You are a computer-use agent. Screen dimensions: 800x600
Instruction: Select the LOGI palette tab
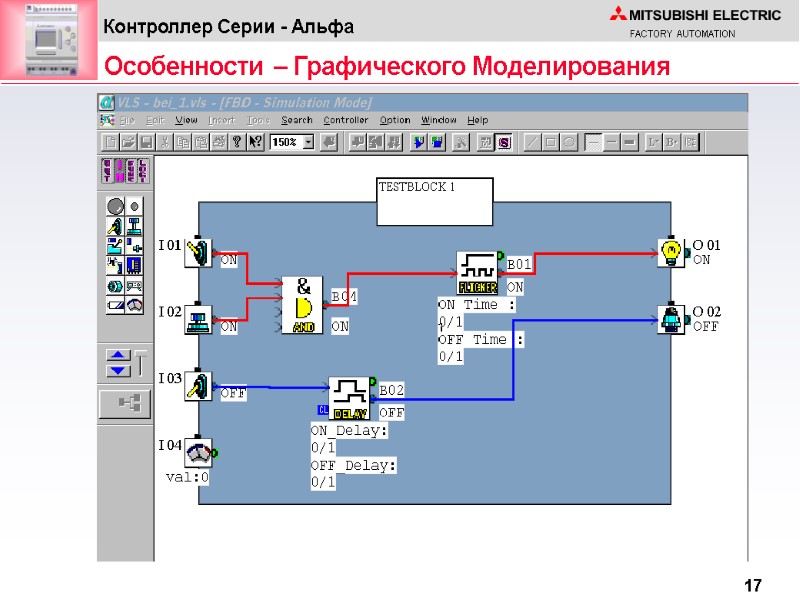click(143, 170)
